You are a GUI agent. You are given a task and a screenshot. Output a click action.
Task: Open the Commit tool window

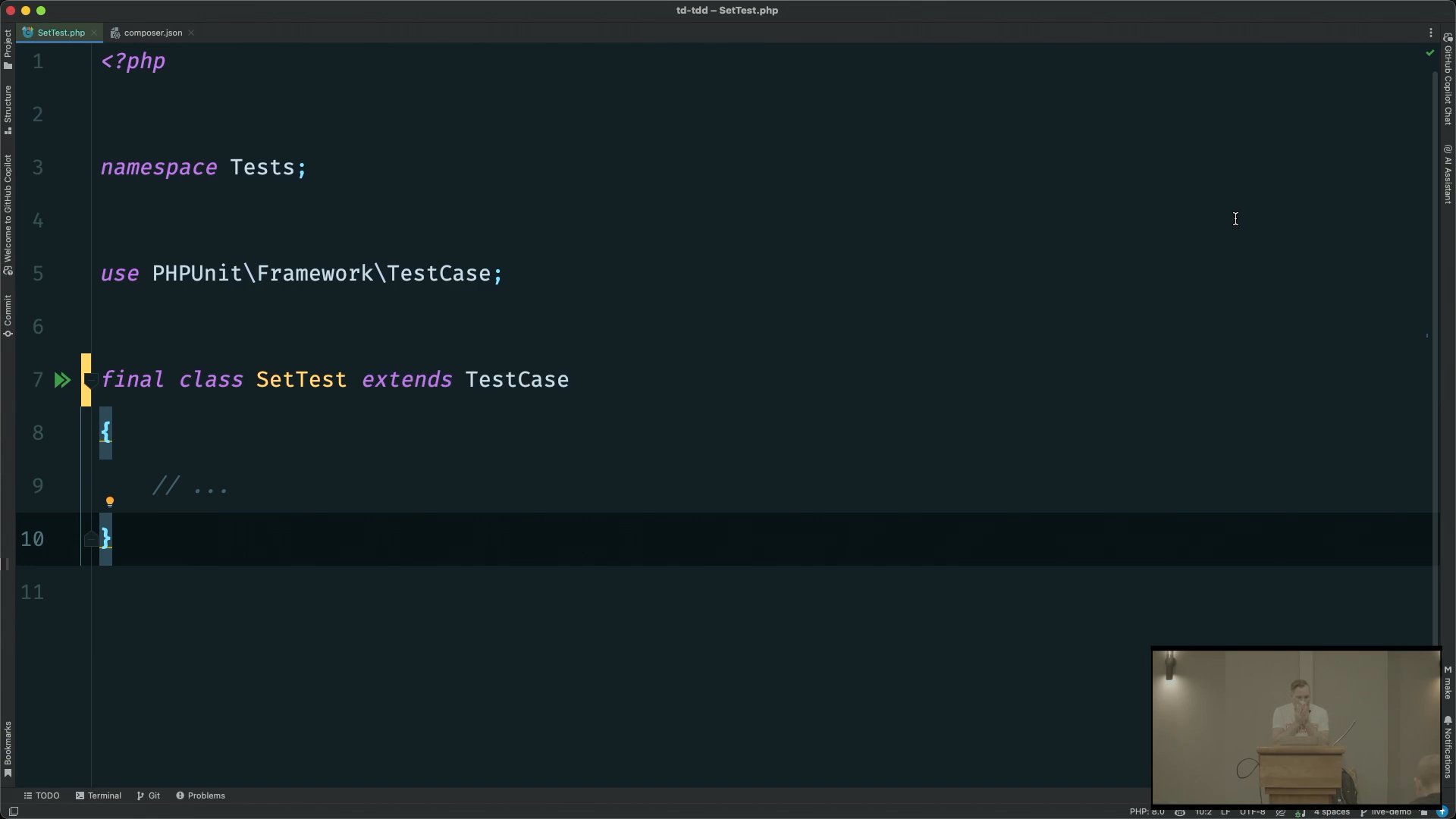(x=8, y=315)
